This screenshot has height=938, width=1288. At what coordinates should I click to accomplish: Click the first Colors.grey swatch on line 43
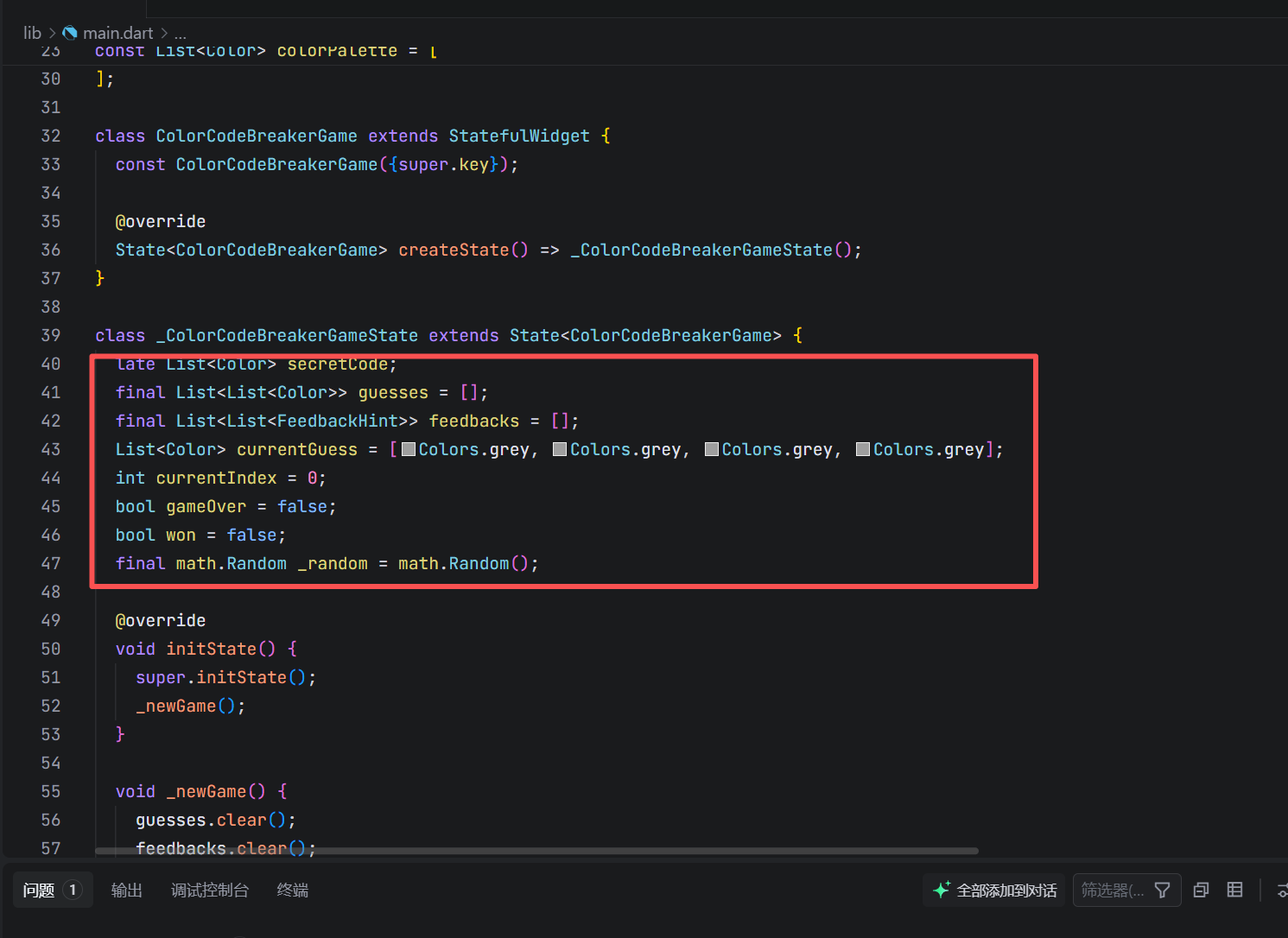pos(409,449)
